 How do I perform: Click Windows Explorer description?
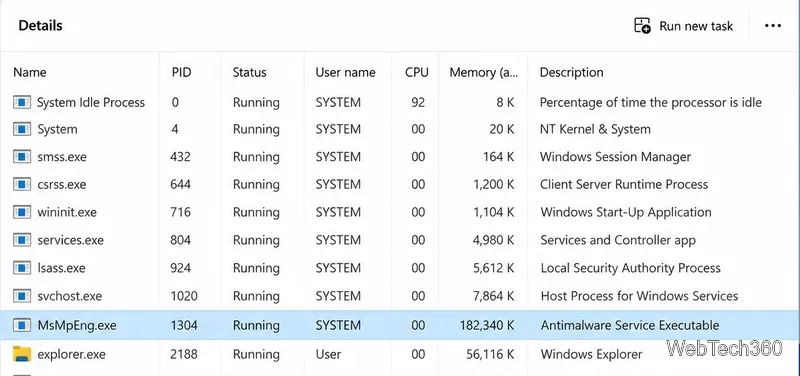pos(591,354)
